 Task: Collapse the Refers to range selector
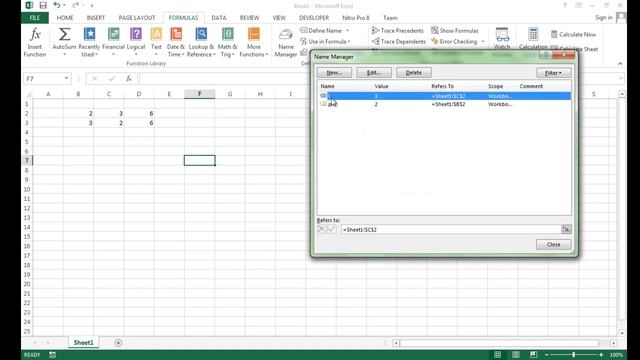coord(566,229)
